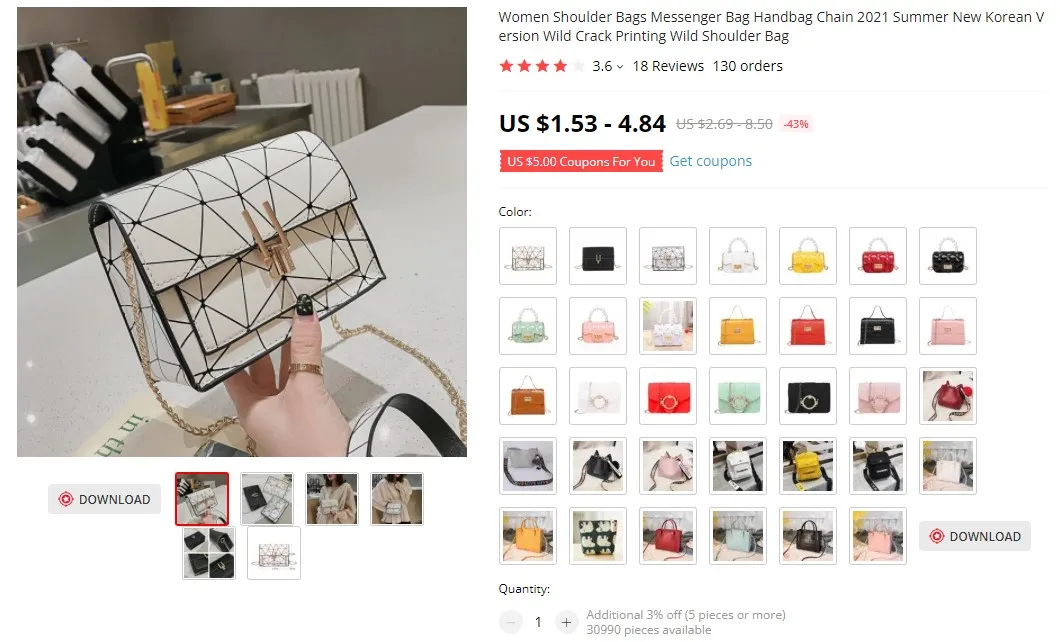Show the second gallery thumbnail with two bags

pos(267,499)
